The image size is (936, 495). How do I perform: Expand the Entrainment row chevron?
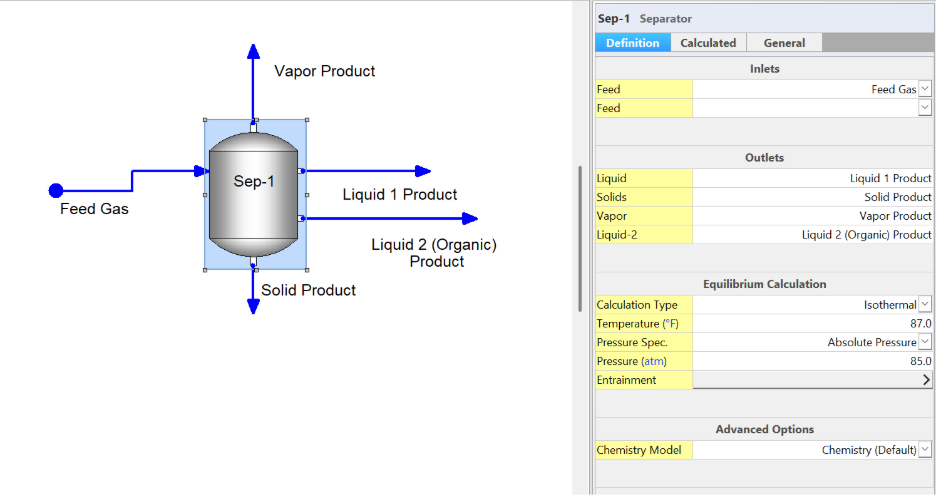pos(926,380)
